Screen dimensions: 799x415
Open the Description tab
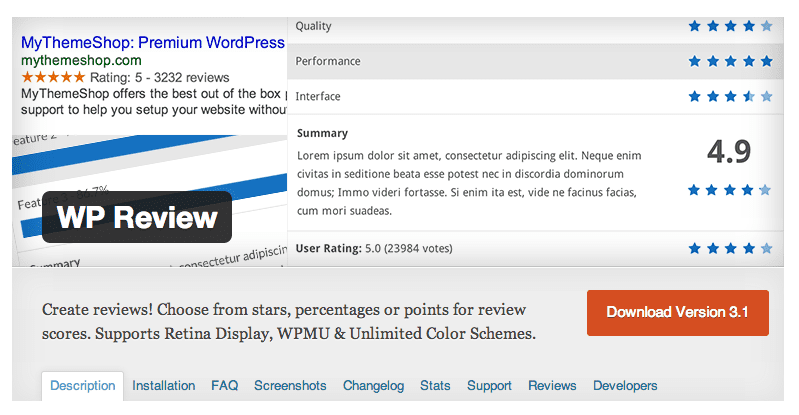point(83,386)
